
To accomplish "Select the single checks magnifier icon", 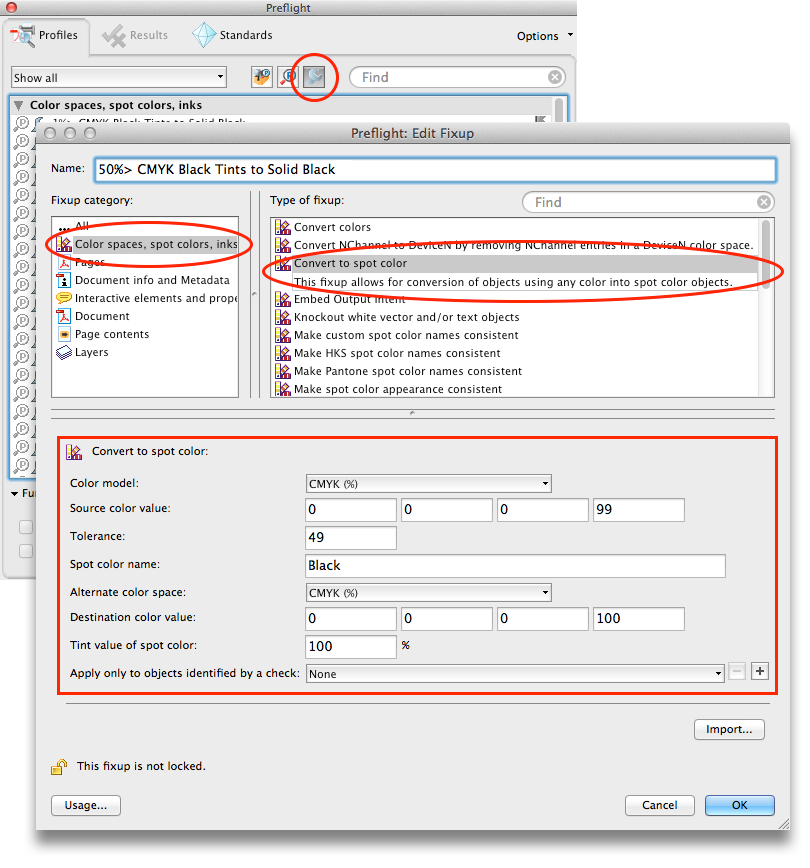I will (x=288, y=77).
